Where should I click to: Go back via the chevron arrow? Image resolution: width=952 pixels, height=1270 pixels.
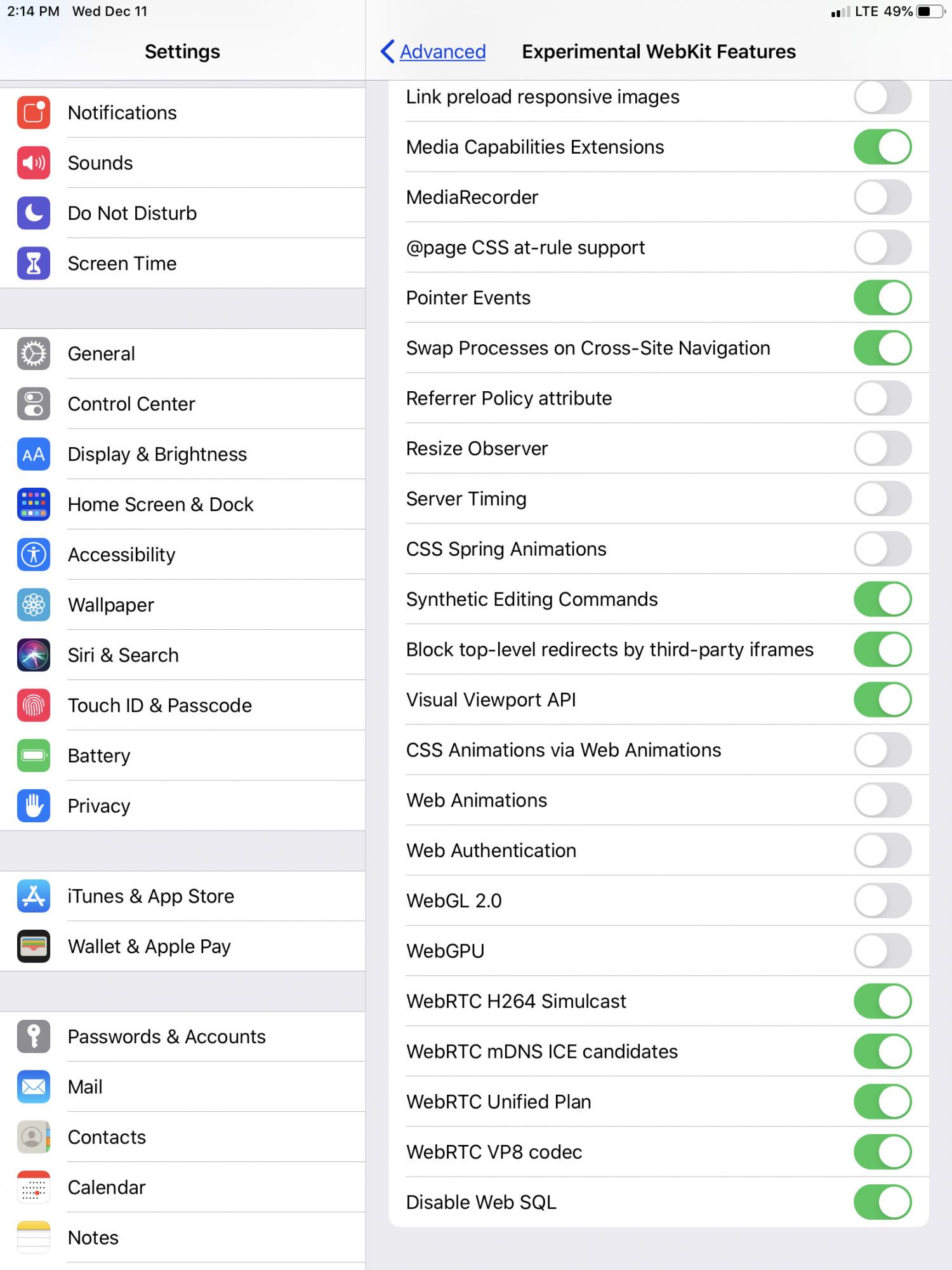pyautogui.click(x=387, y=51)
